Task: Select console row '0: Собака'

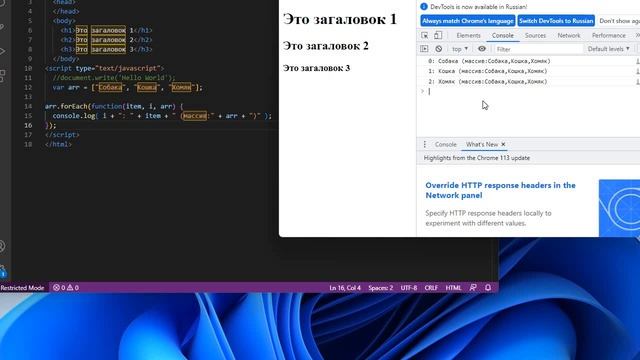Action: pos(528,61)
